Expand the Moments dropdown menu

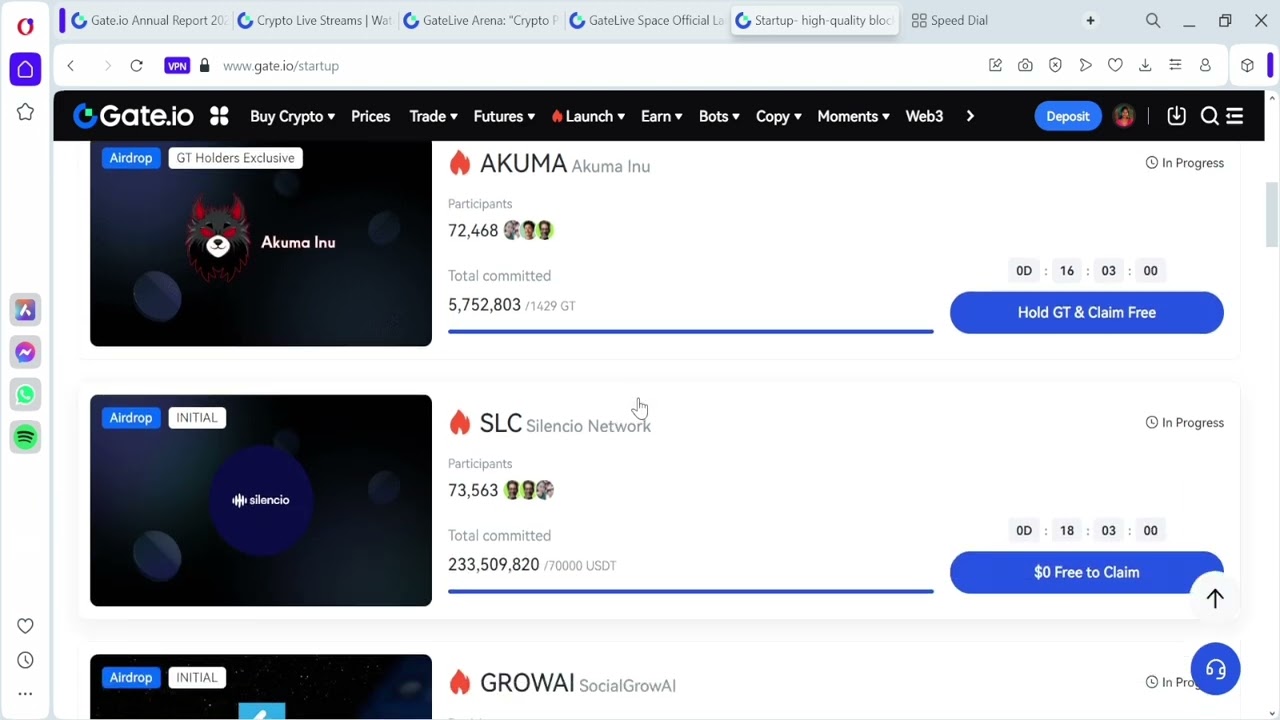[853, 116]
